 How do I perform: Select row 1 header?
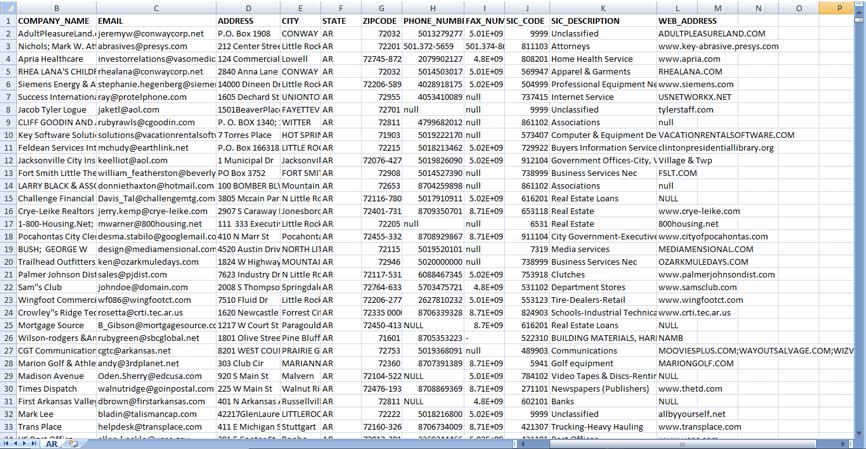click(x=8, y=21)
